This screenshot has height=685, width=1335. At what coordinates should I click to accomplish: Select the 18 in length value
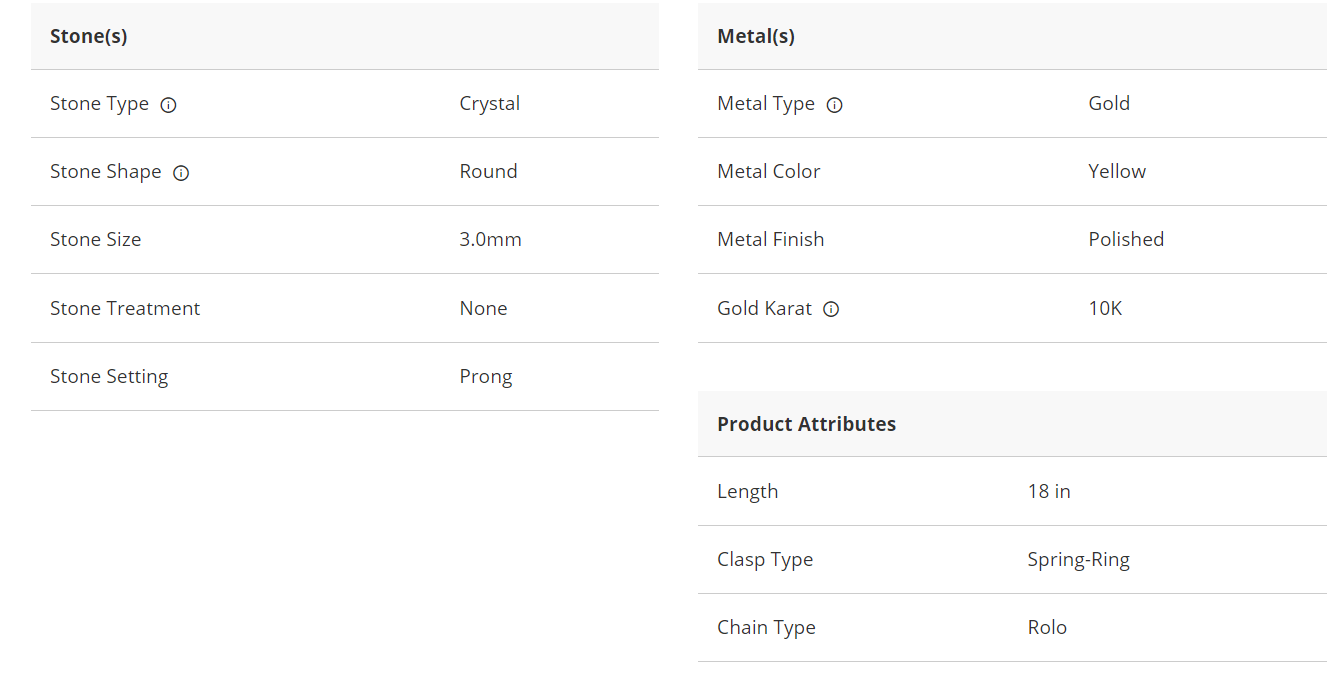pyautogui.click(x=1049, y=492)
